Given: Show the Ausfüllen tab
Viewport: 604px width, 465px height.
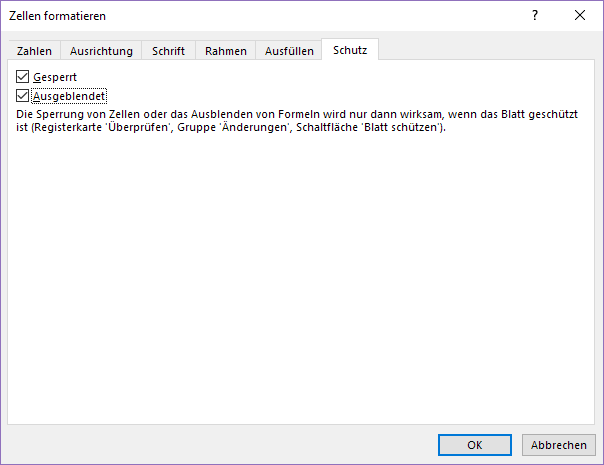Looking at the screenshot, I should tap(289, 51).
